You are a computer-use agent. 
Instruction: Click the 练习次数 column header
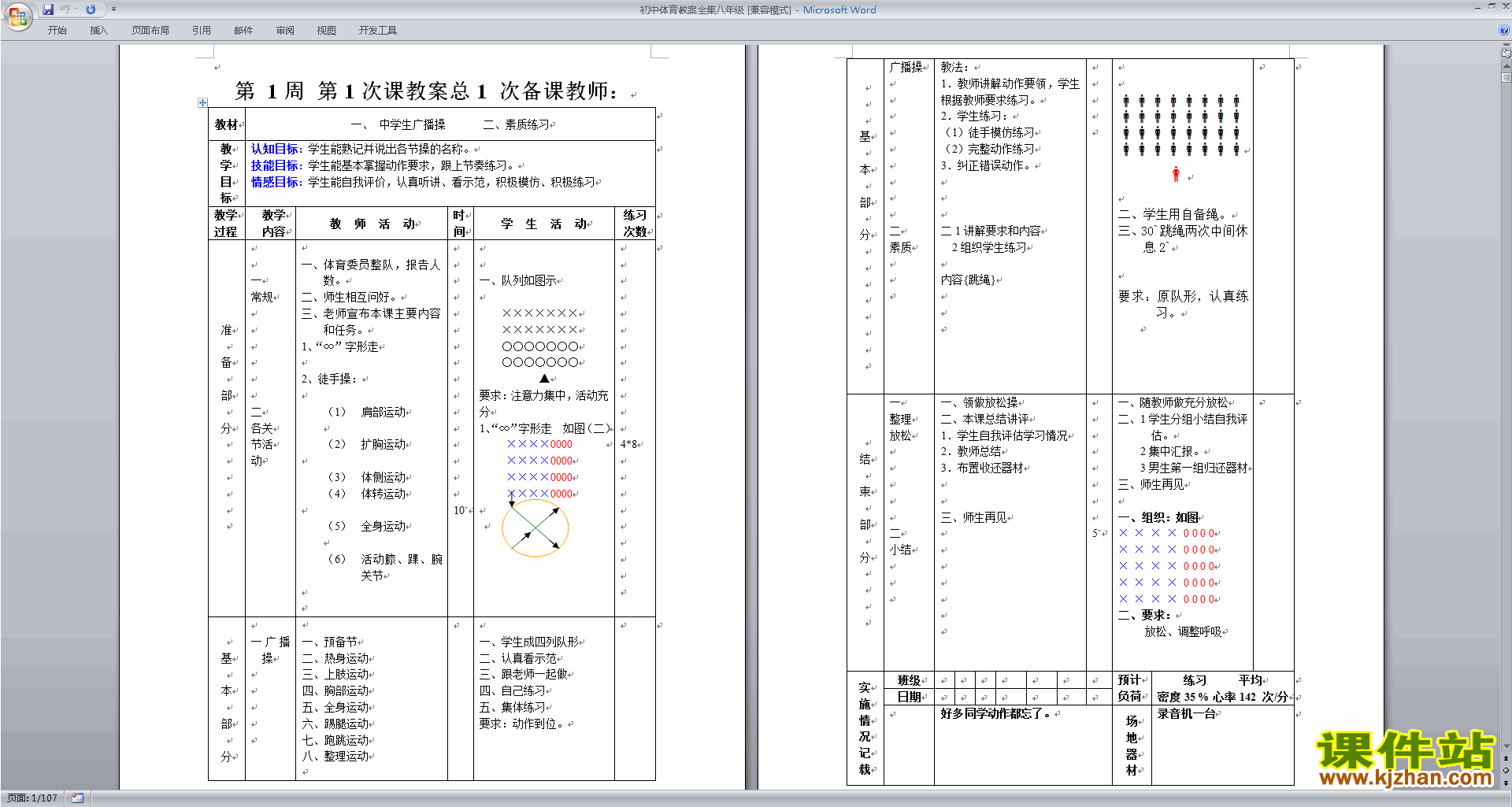[x=636, y=224]
